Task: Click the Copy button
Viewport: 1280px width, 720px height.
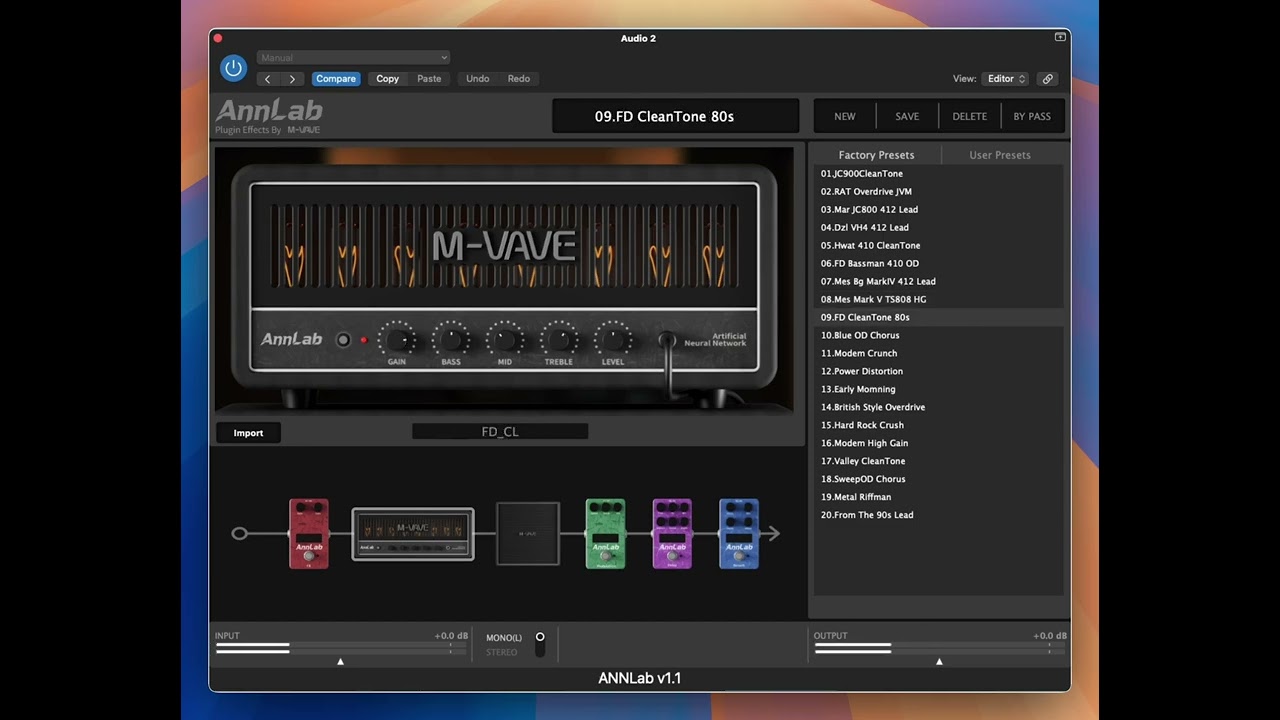Action: pos(388,79)
